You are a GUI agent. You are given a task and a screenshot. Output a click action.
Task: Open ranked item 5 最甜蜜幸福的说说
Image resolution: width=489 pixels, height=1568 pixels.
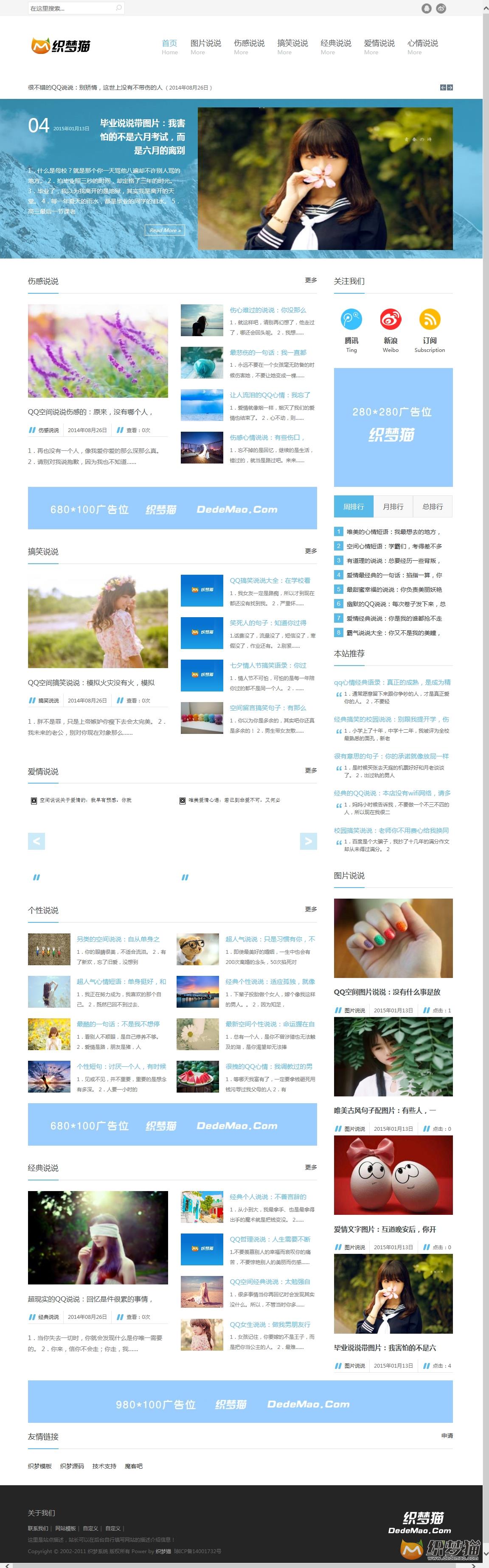[x=394, y=589]
